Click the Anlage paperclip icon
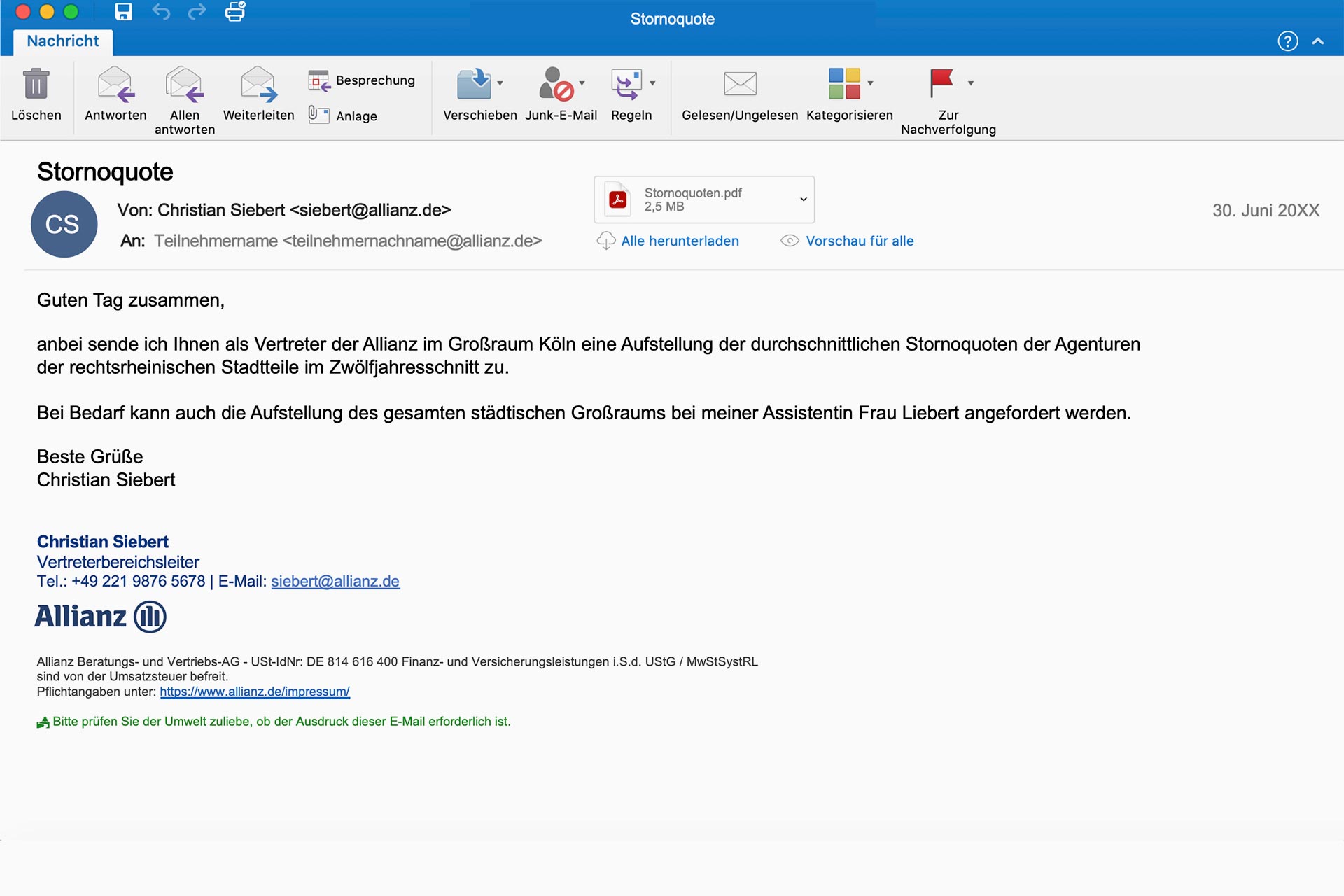The width and height of the screenshot is (1344, 896). point(318,115)
